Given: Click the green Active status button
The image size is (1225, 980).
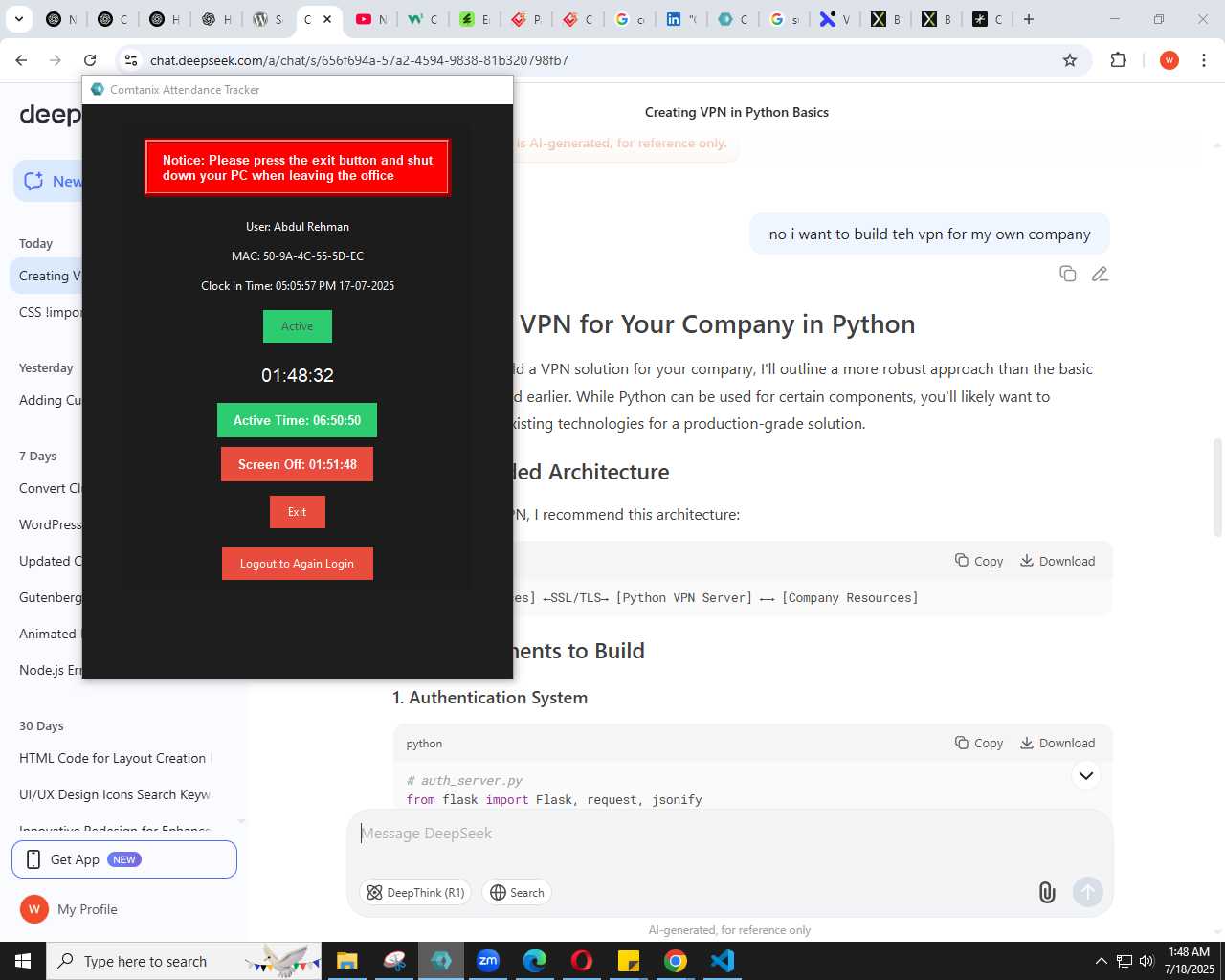Looking at the screenshot, I should (x=297, y=326).
